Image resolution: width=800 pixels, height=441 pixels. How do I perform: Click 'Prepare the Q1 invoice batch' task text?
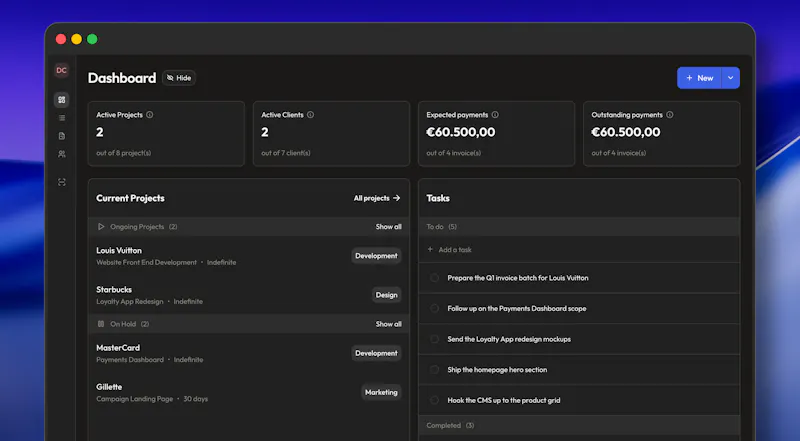tap(518, 278)
